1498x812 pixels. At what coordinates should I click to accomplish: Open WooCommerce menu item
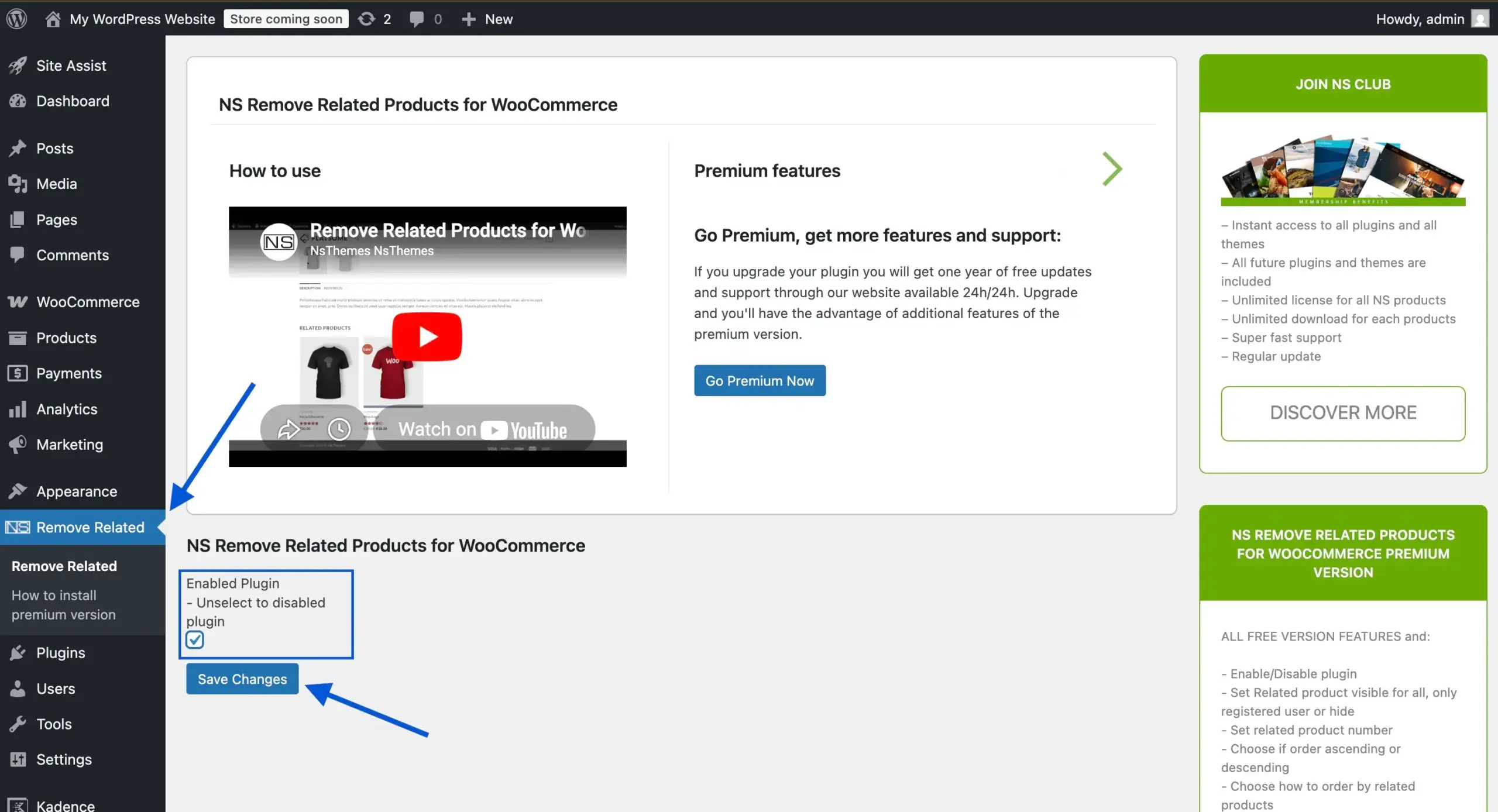click(83, 302)
